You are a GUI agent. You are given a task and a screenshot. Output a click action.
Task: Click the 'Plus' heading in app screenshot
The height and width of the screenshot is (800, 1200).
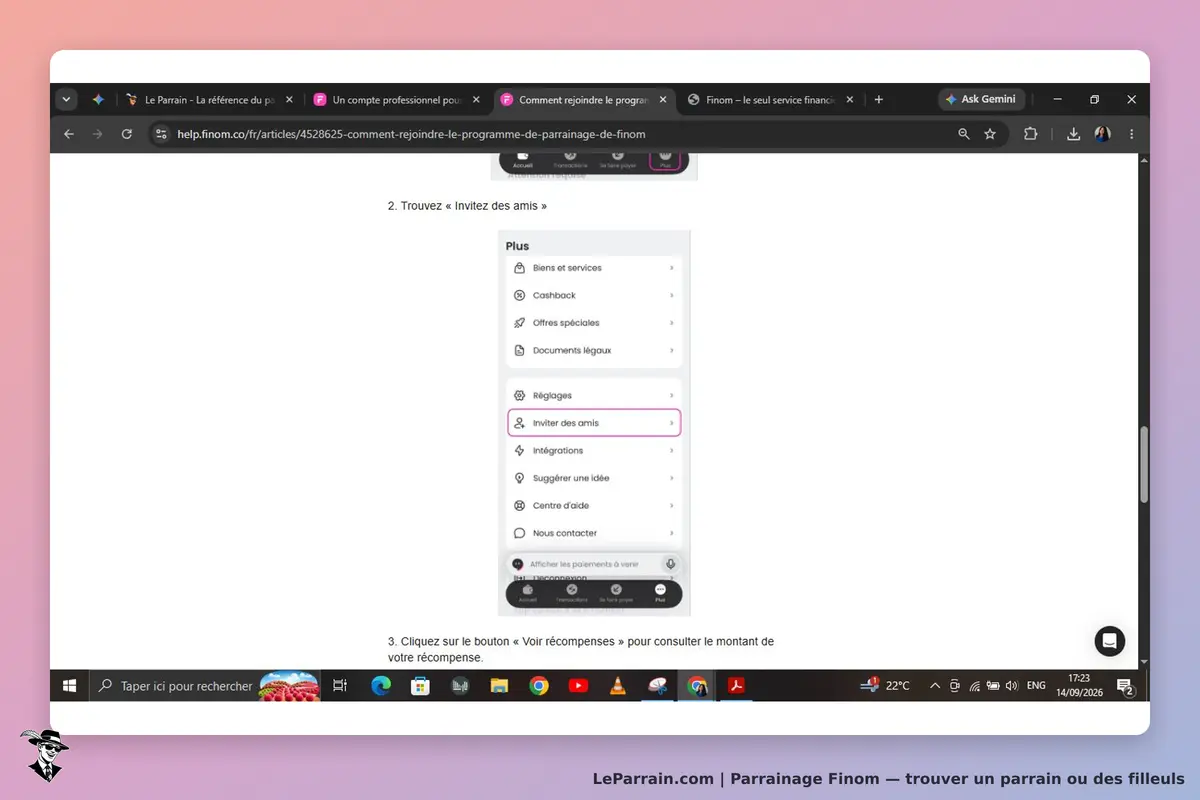tap(517, 246)
